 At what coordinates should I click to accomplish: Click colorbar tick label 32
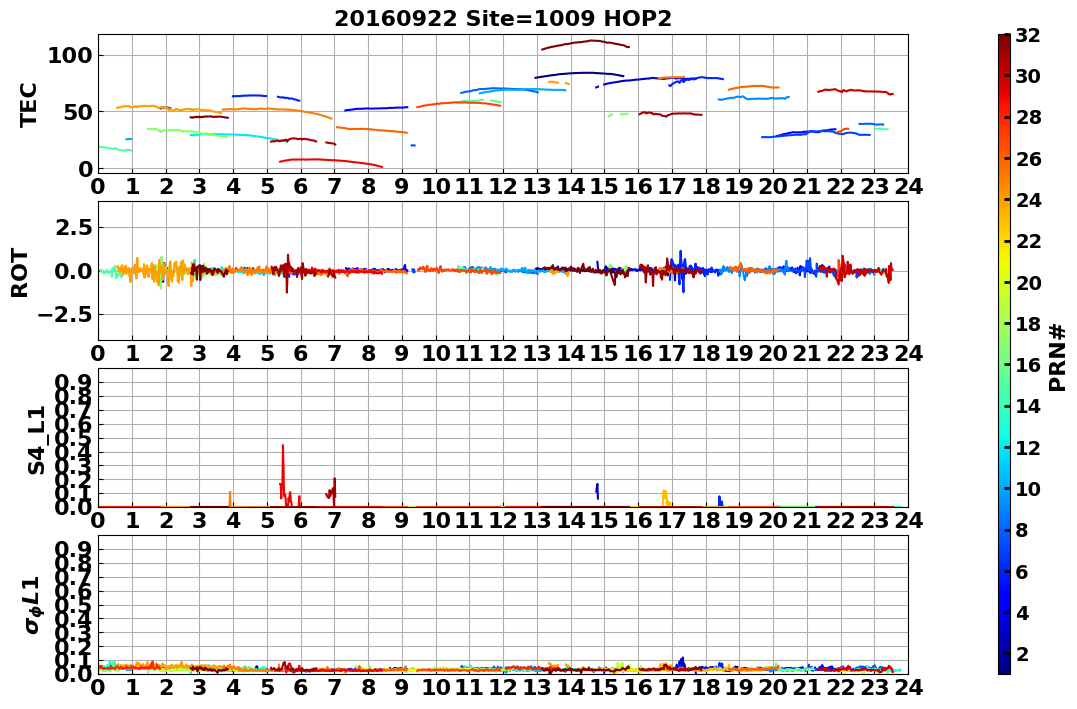[x=1028, y=35]
